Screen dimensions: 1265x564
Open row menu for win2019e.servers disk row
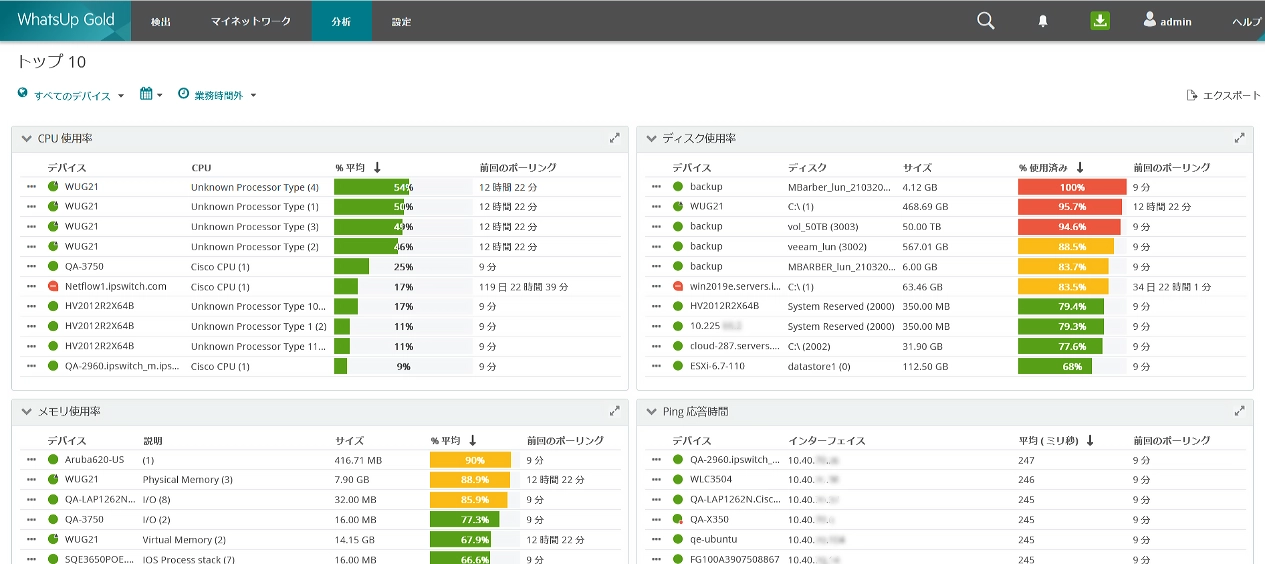[x=657, y=287]
